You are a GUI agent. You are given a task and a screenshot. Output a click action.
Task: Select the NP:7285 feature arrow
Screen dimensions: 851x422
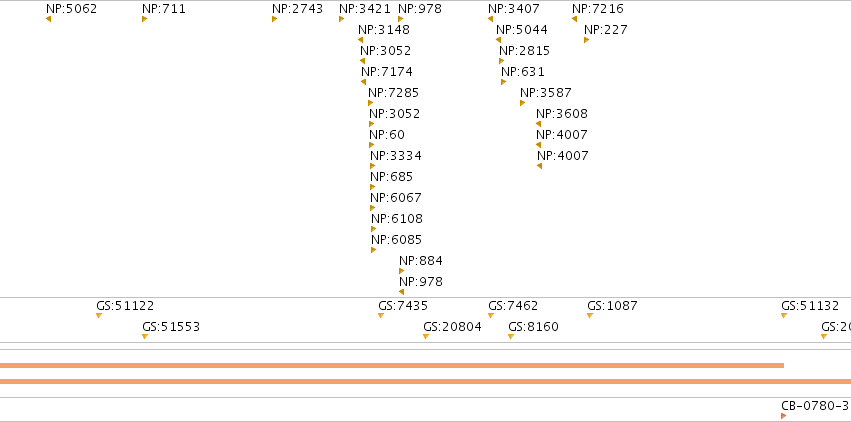click(370, 103)
